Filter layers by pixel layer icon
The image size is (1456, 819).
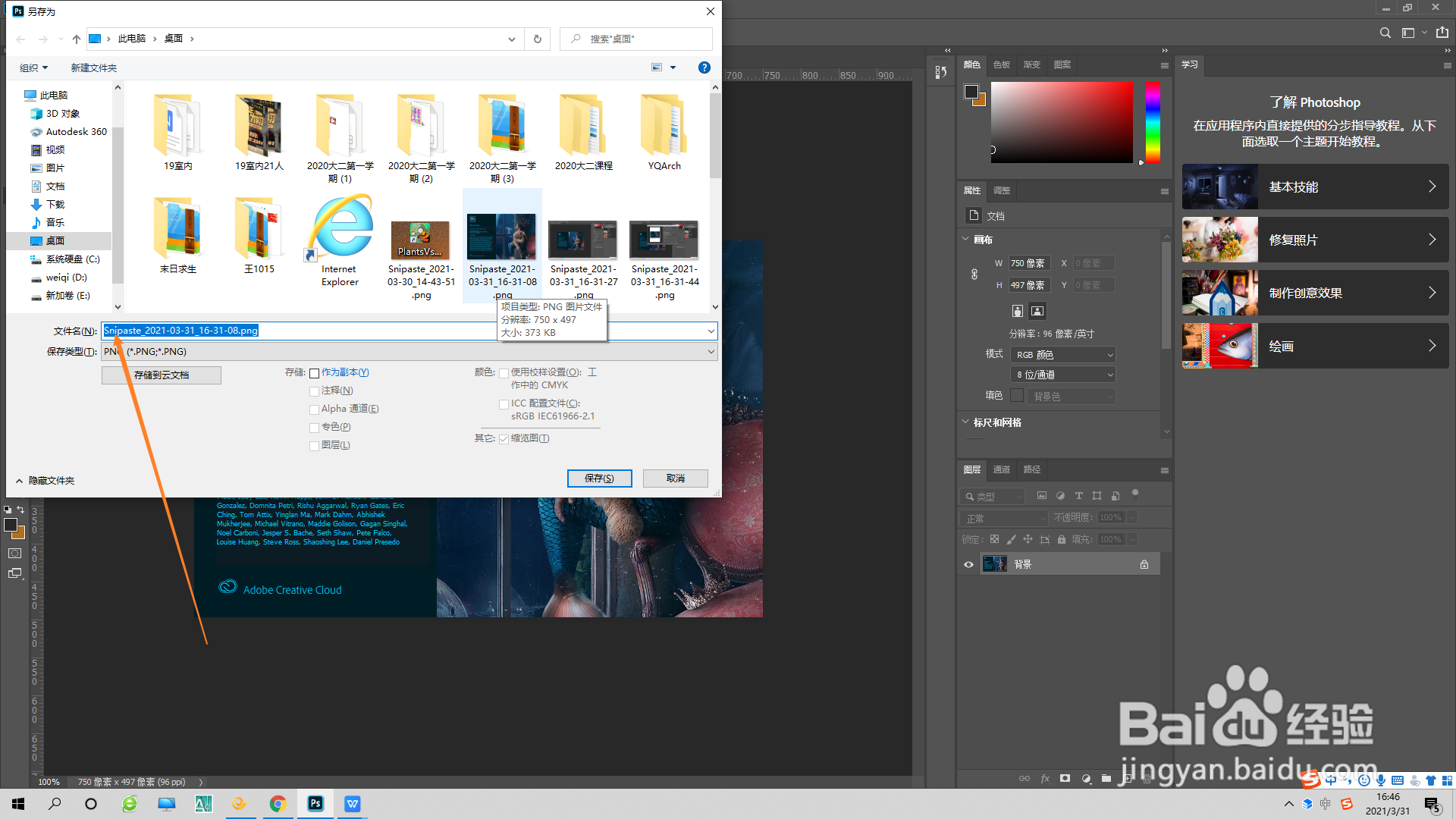(1042, 496)
